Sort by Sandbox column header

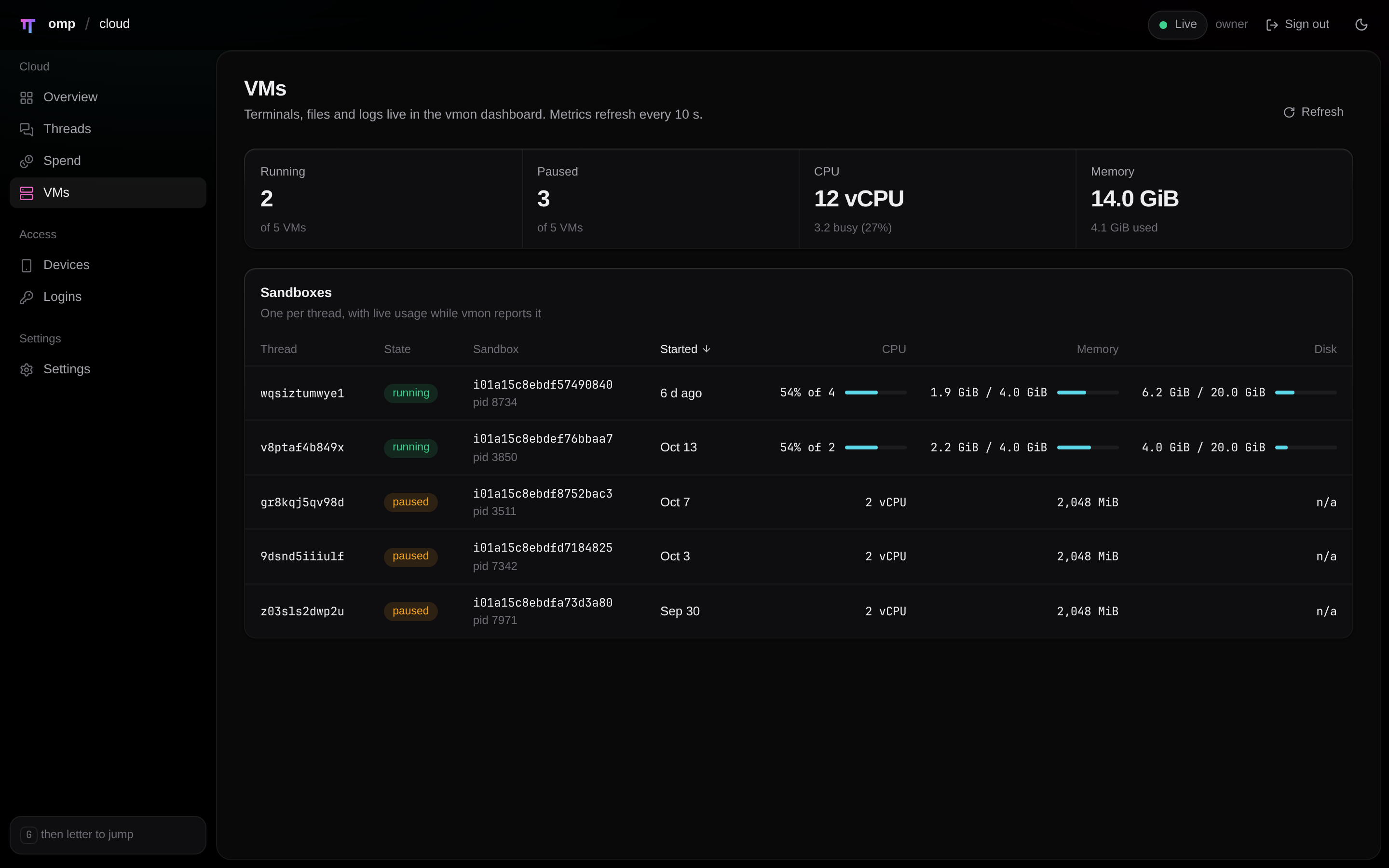click(x=495, y=349)
